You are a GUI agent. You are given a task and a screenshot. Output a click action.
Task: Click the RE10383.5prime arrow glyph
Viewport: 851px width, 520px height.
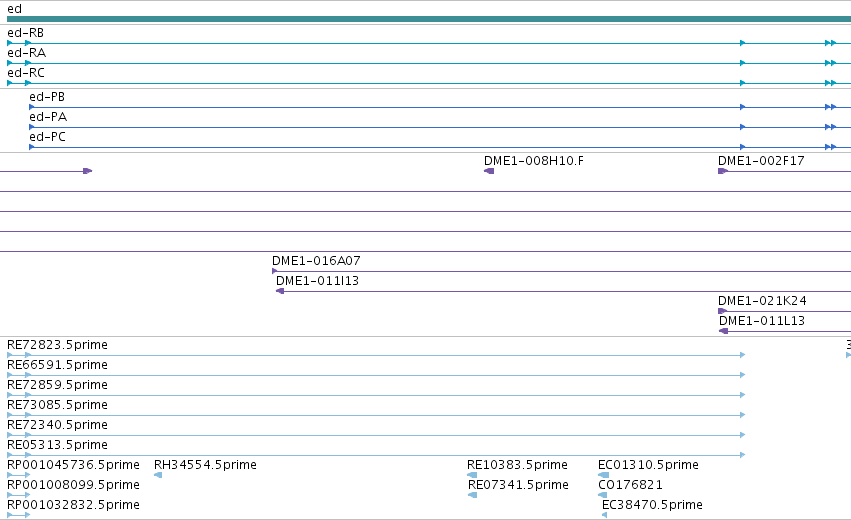pyautogui.click(x=472, y=475)
